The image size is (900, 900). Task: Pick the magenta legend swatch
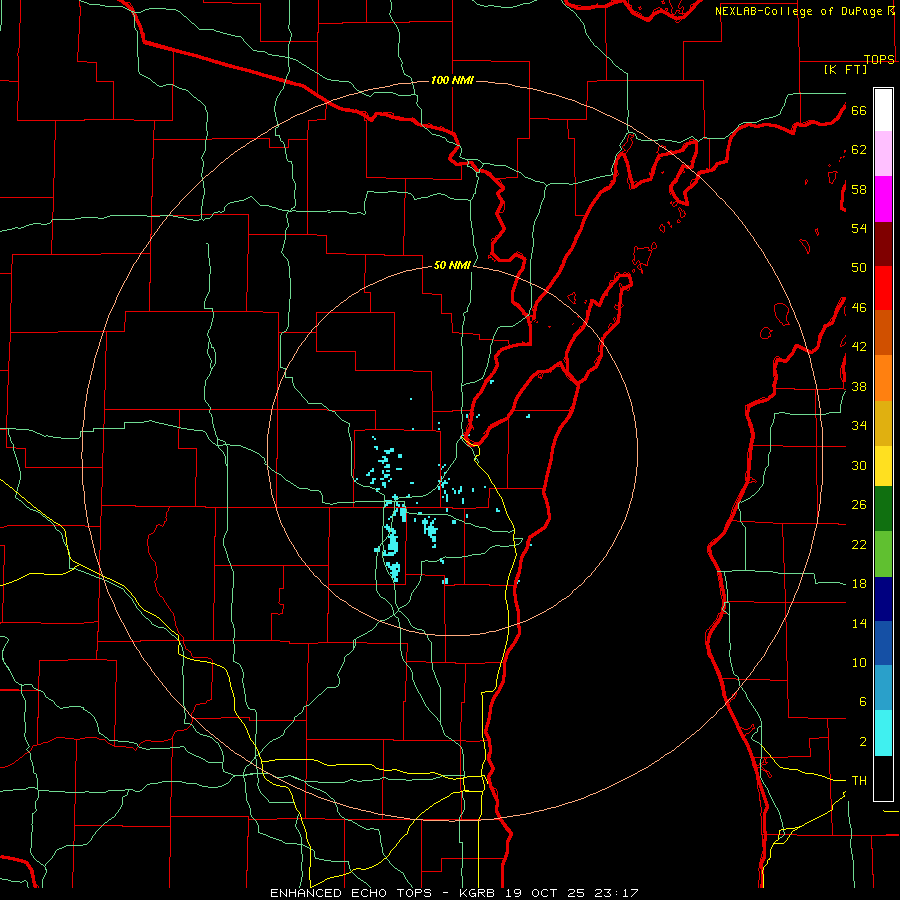(883, 199)
